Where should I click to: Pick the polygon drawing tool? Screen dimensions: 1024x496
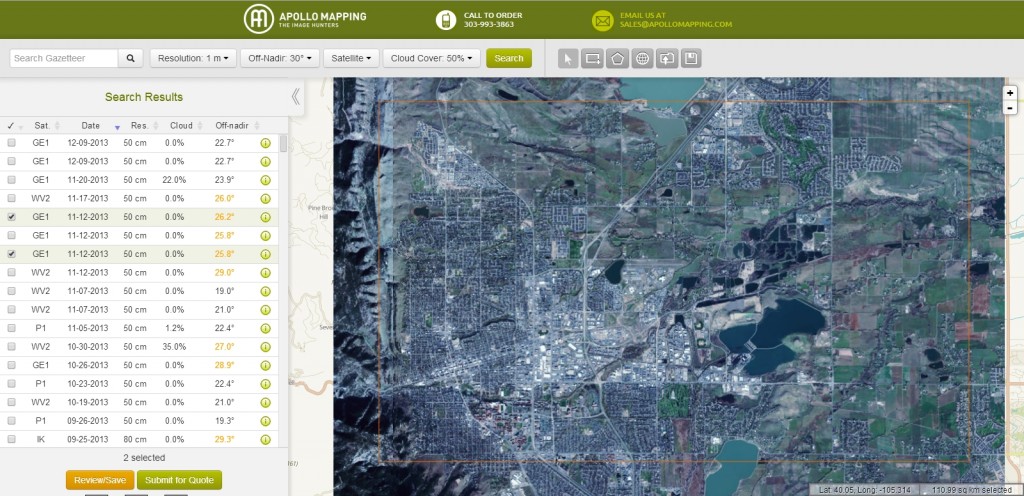pyautogui.click(x=617, y=59)
